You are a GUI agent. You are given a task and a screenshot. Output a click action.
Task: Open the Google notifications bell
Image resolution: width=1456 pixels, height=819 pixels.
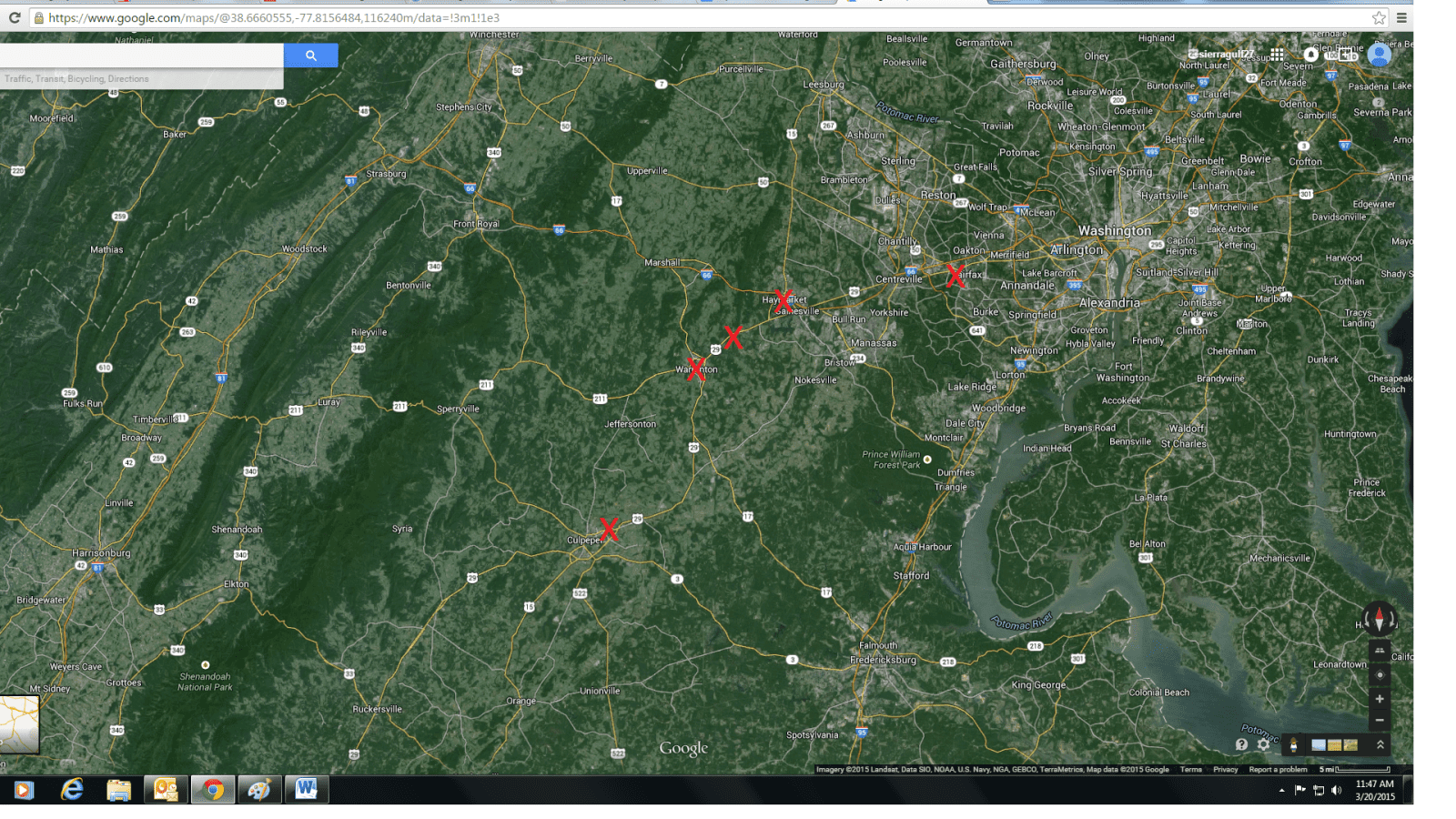1310,55
